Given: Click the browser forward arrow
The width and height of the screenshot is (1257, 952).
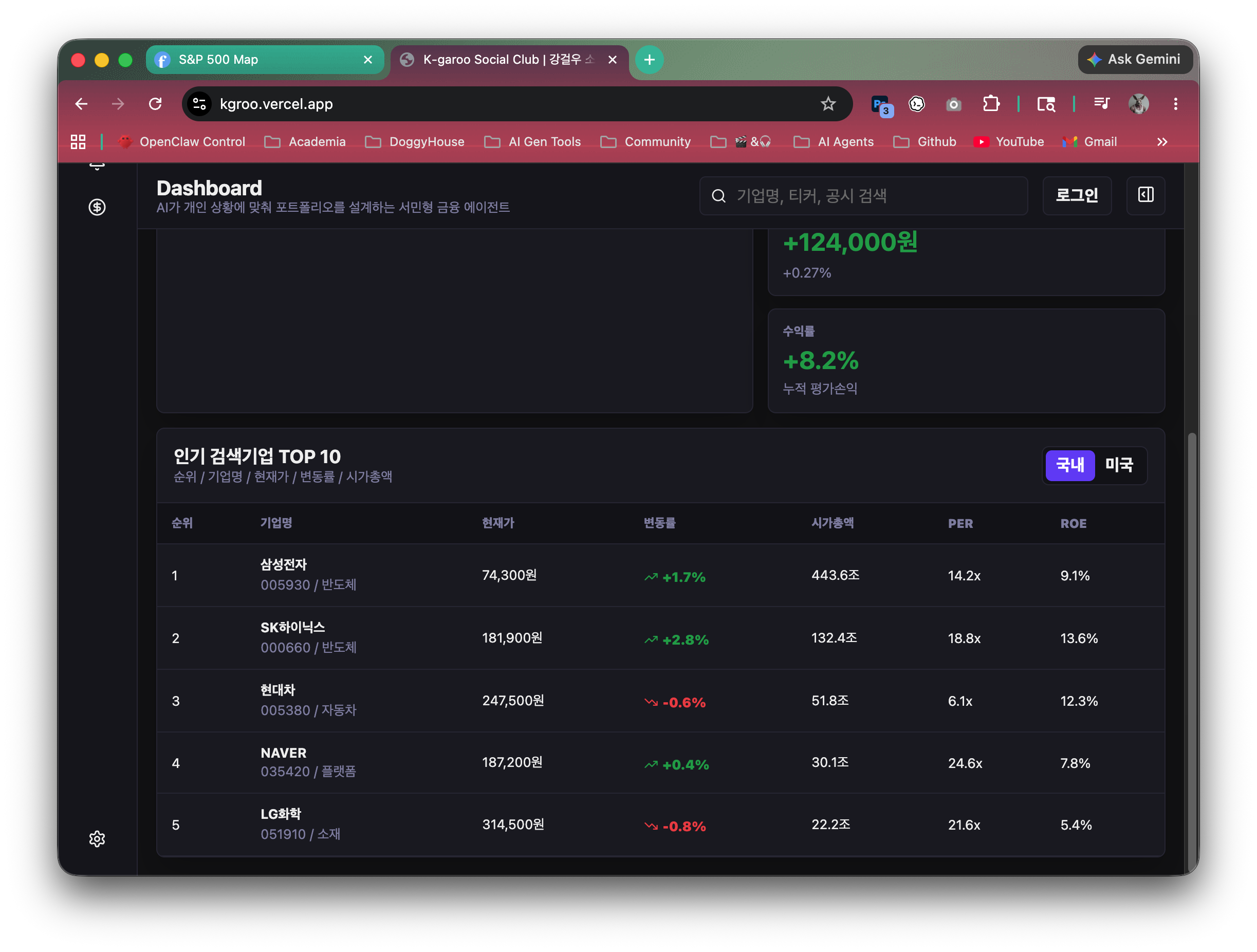Looking at the screenshot, I should (x=118, y=104).
